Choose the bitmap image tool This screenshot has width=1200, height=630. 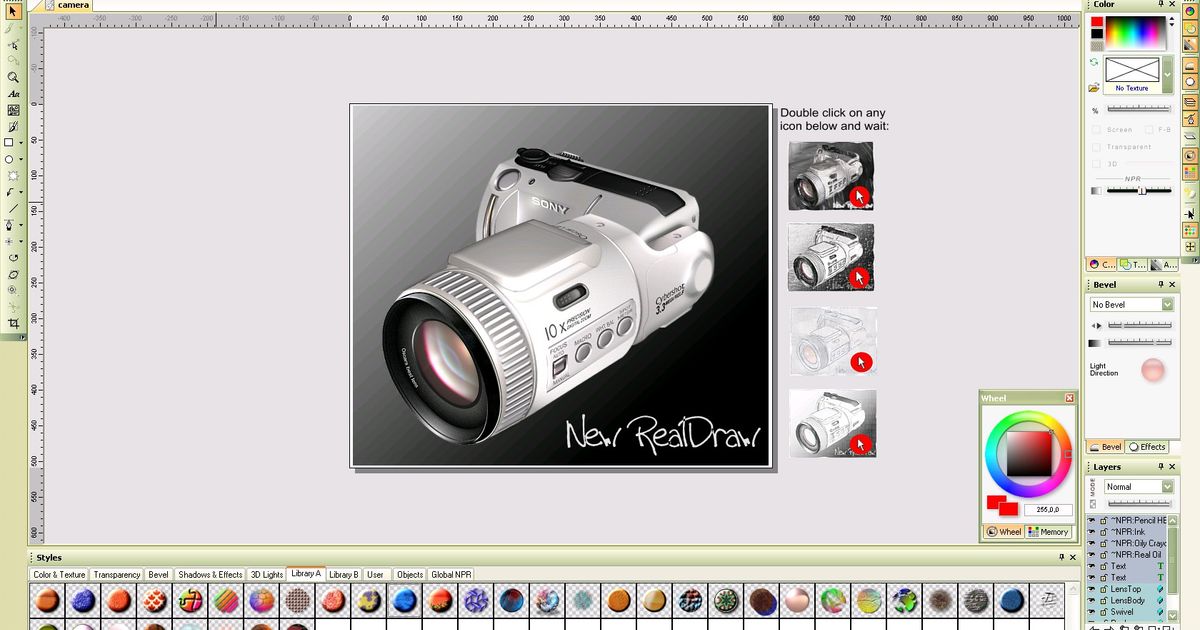(13, 110)
